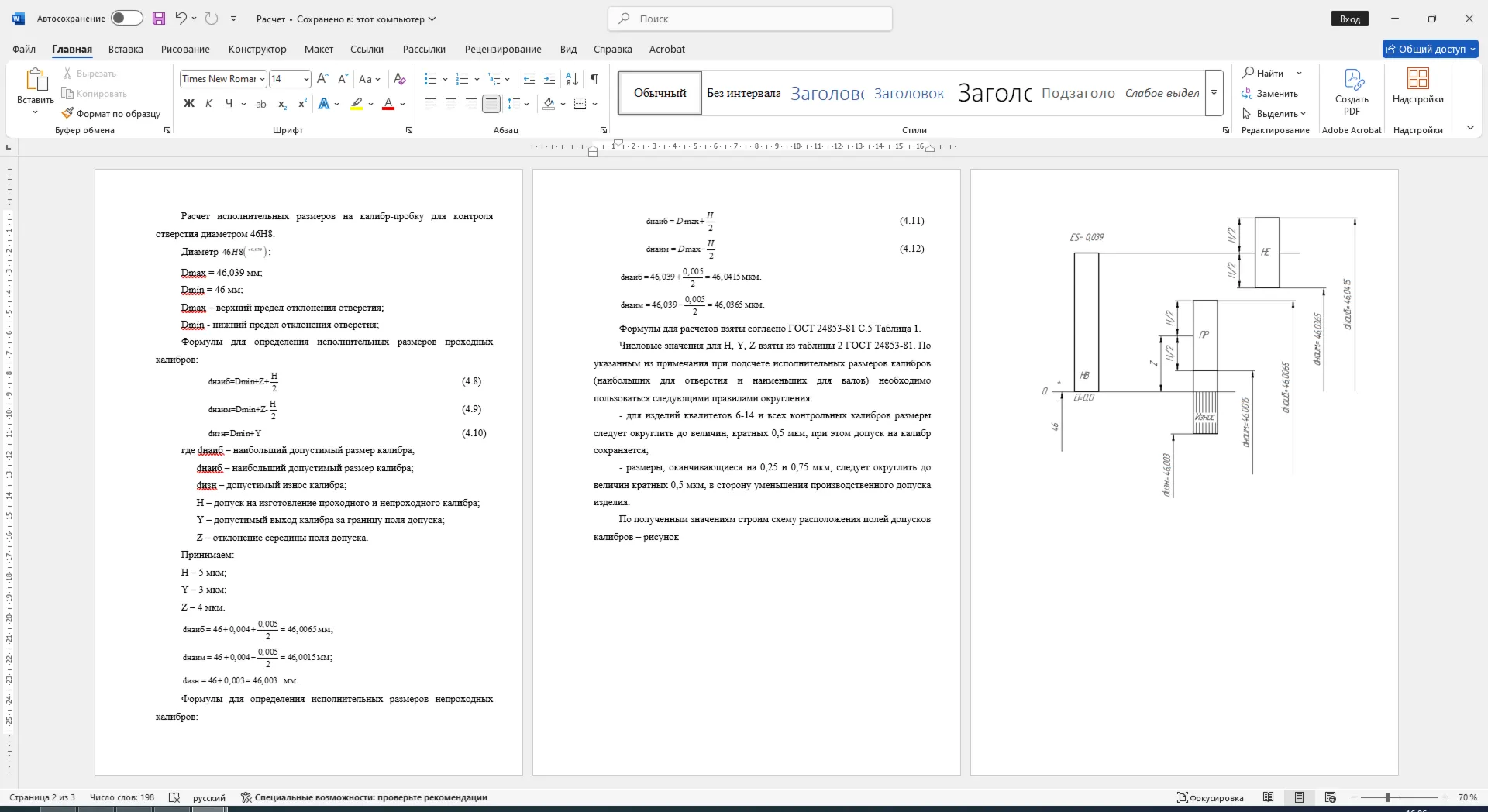Viewport: 1488px width, 812px height.
Task: Click Create PDF Acrobat icon
Action: tap(1352, 92)
